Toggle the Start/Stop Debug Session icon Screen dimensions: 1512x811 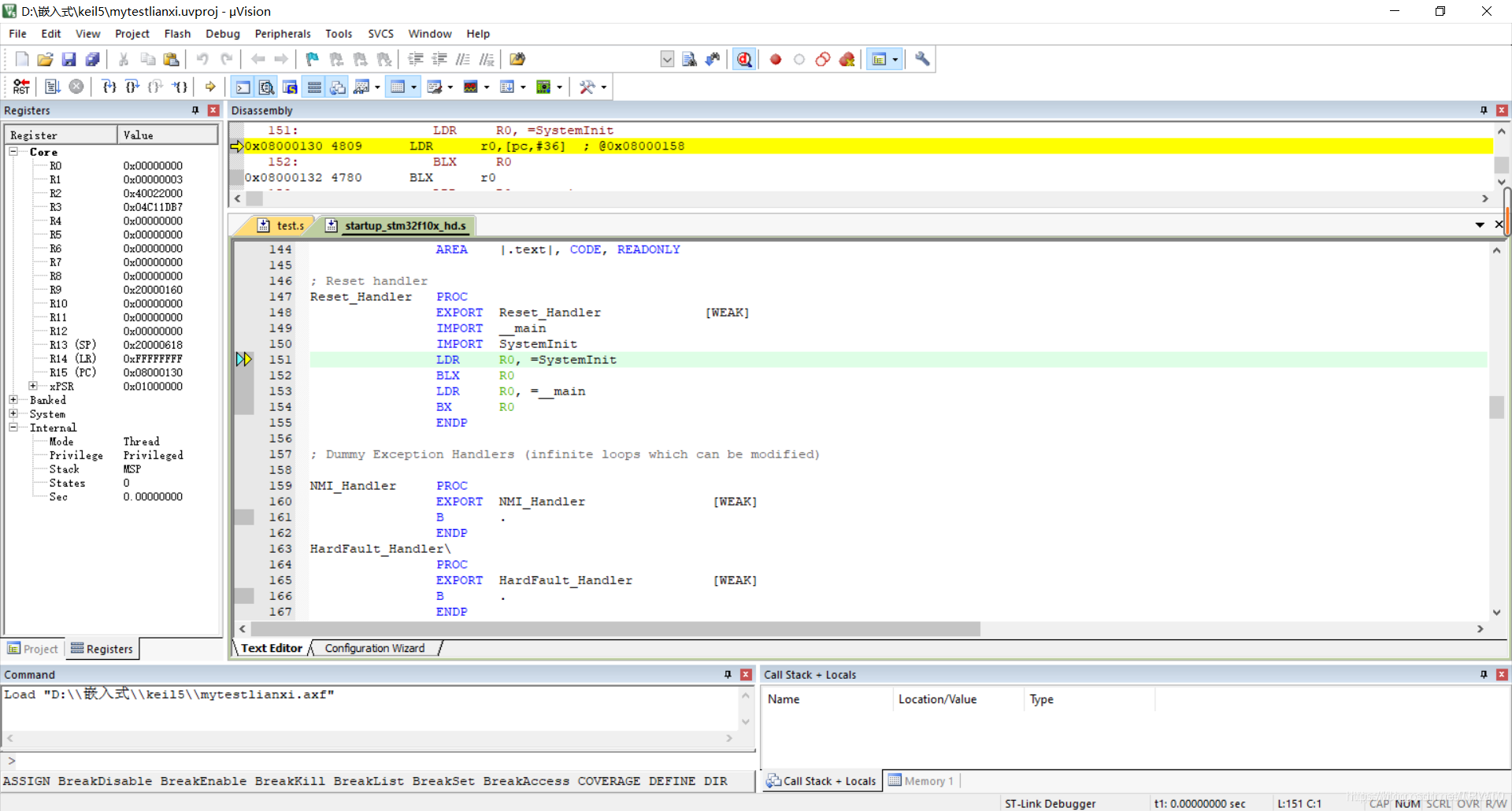744,59
